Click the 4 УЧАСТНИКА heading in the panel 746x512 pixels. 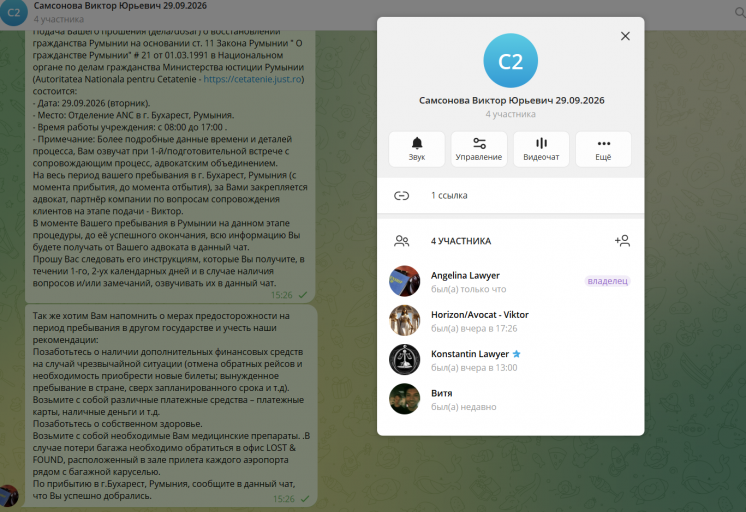[x=461, y=241]
